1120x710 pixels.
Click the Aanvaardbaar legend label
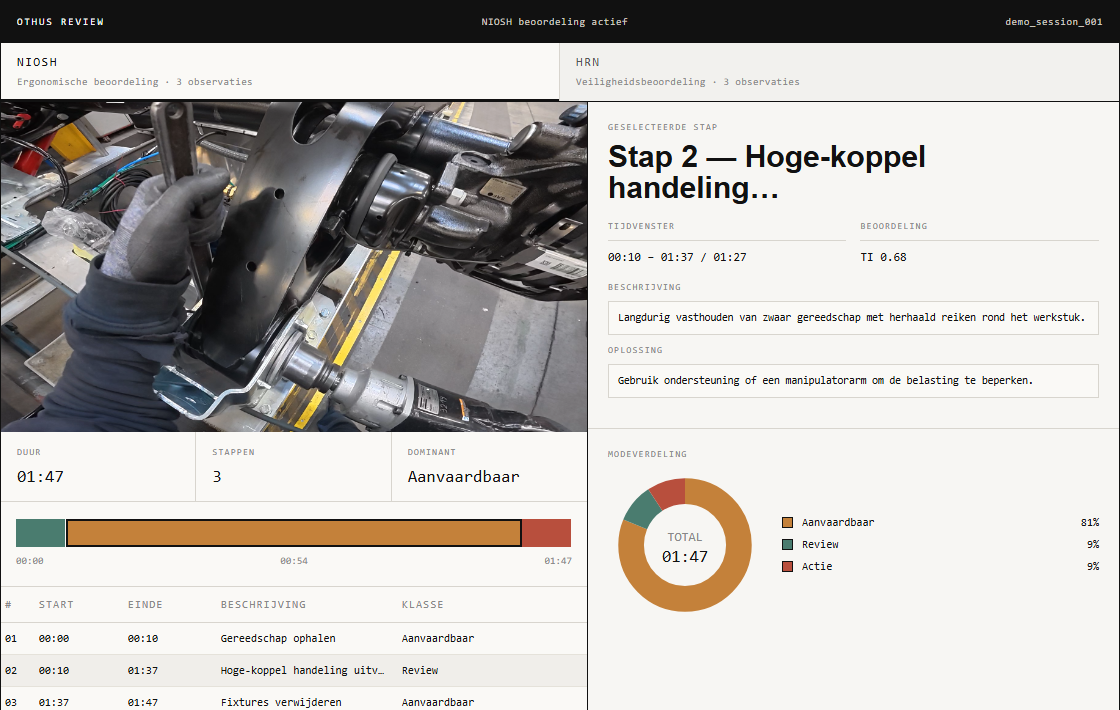click(838, 522)
